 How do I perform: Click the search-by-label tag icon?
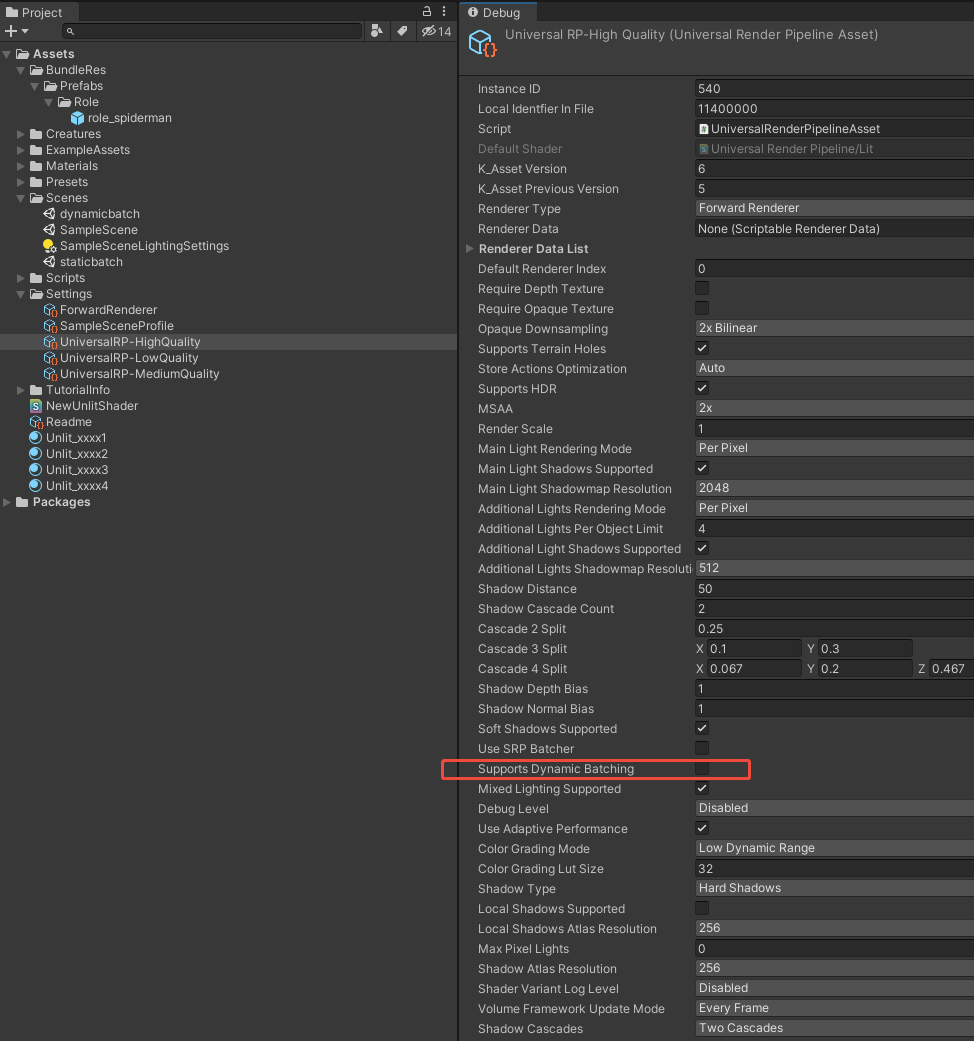(402, 31)
